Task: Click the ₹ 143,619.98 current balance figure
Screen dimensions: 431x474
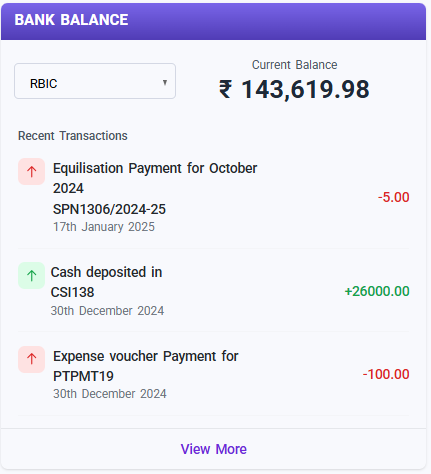Action: pyautogui.click(x=294, y=89)
